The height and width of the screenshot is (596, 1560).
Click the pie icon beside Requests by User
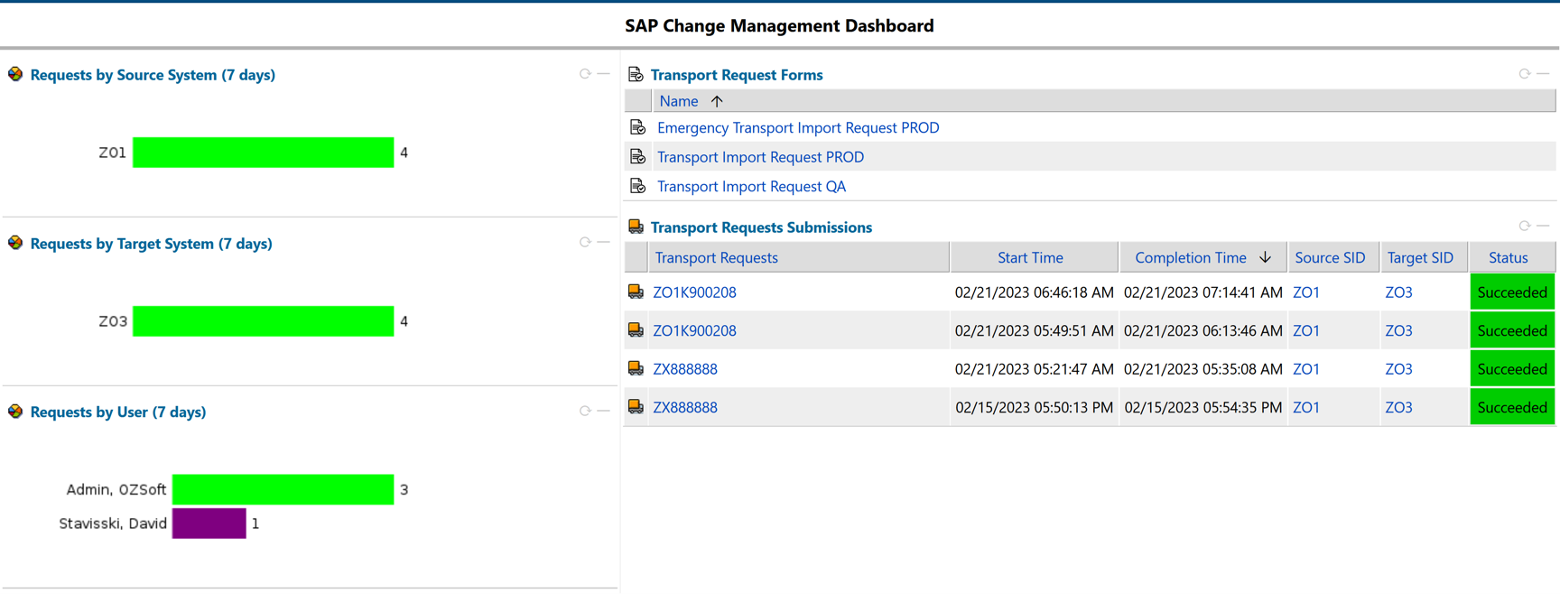click(x=15, y=411)
